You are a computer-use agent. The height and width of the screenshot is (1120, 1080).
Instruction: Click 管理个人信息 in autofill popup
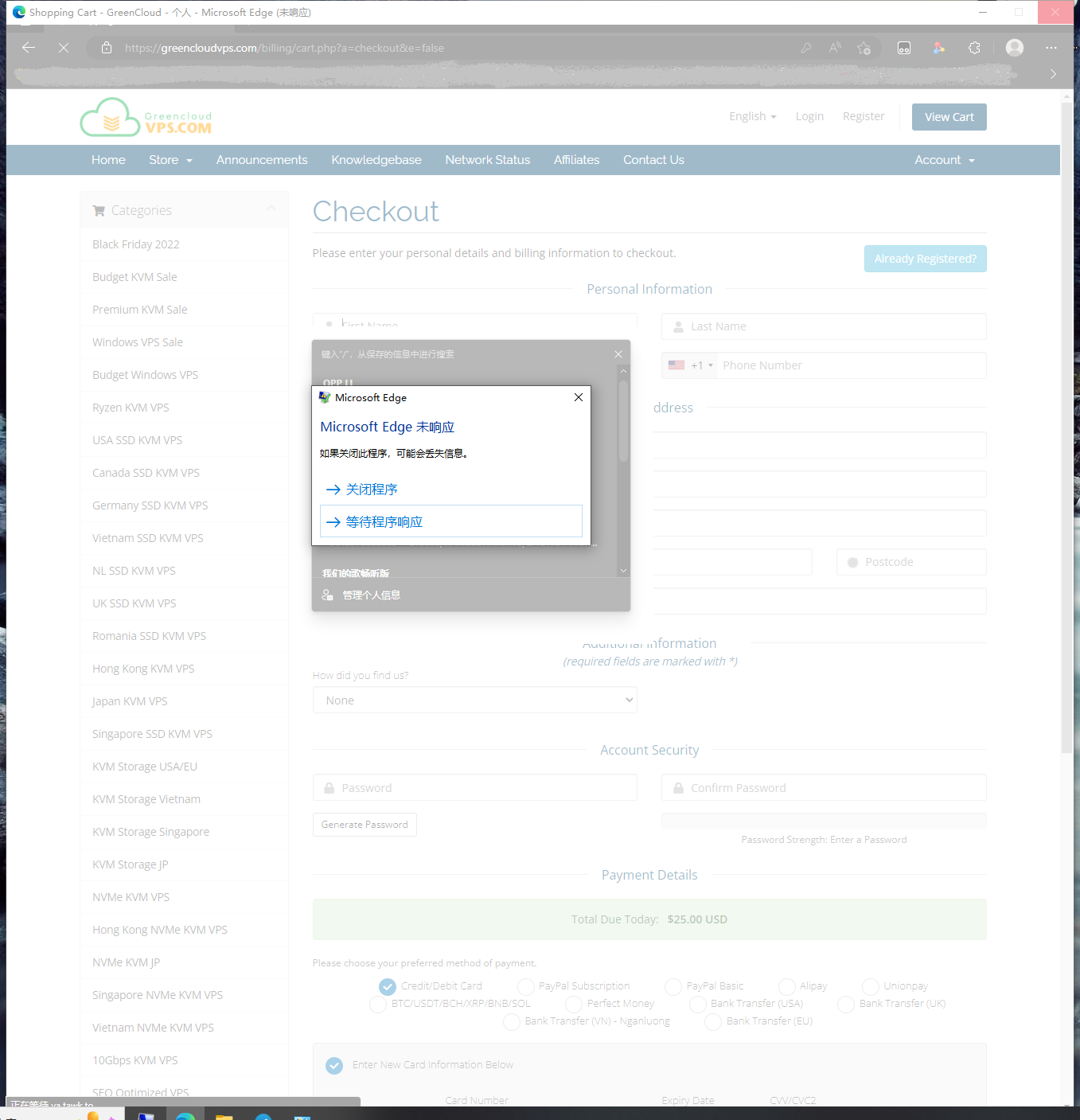[371, 595]
